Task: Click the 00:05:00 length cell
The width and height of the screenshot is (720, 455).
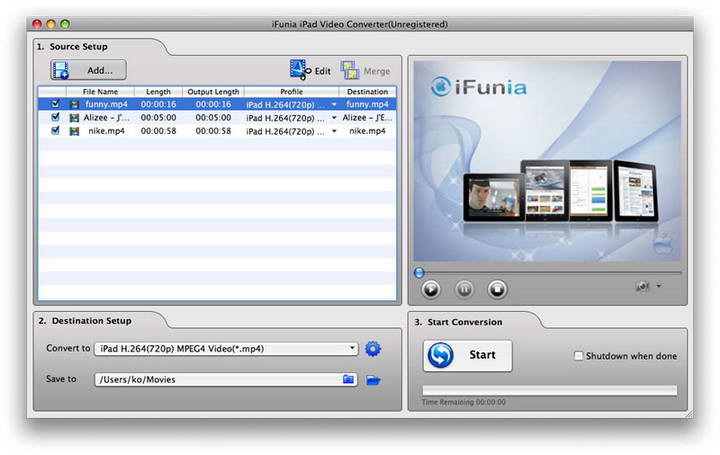Action: pyautogui.click(x=158, y=118)
